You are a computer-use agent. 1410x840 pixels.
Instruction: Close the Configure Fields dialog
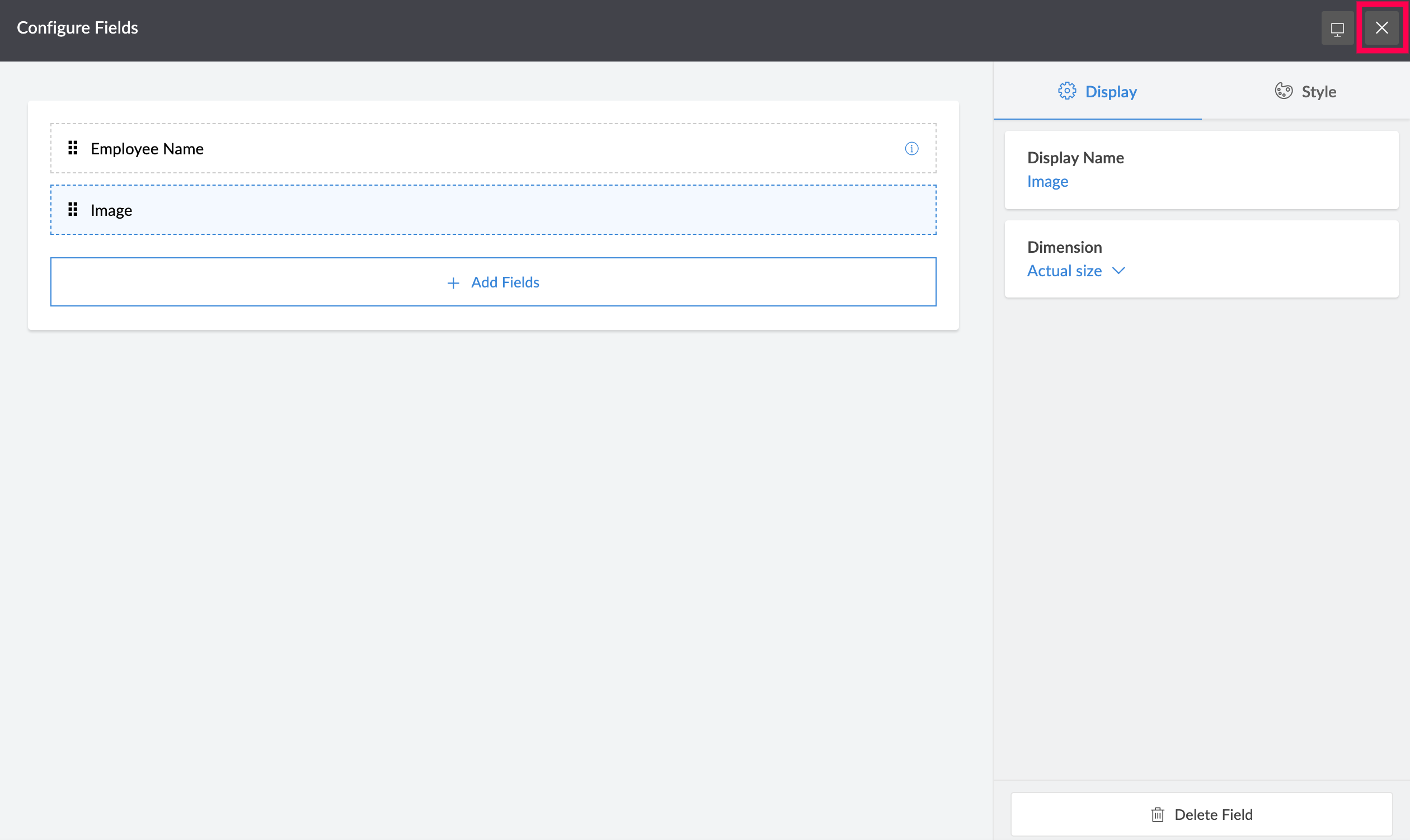[1381, 28]
